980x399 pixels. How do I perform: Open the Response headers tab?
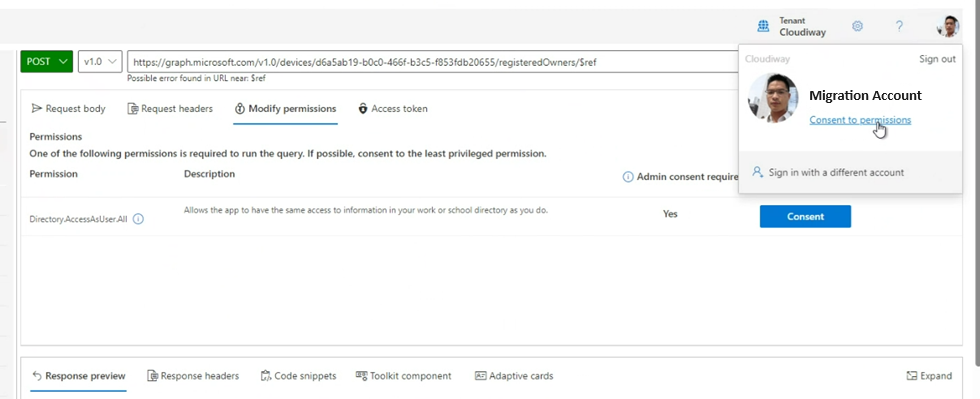(193, 376)
